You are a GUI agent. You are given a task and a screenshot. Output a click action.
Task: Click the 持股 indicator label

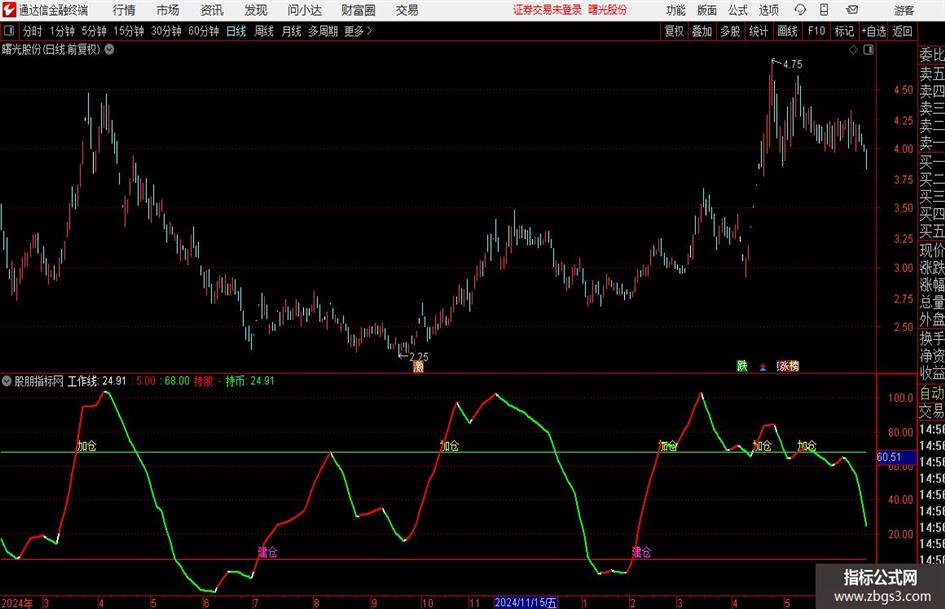click(x=204, y=381)
